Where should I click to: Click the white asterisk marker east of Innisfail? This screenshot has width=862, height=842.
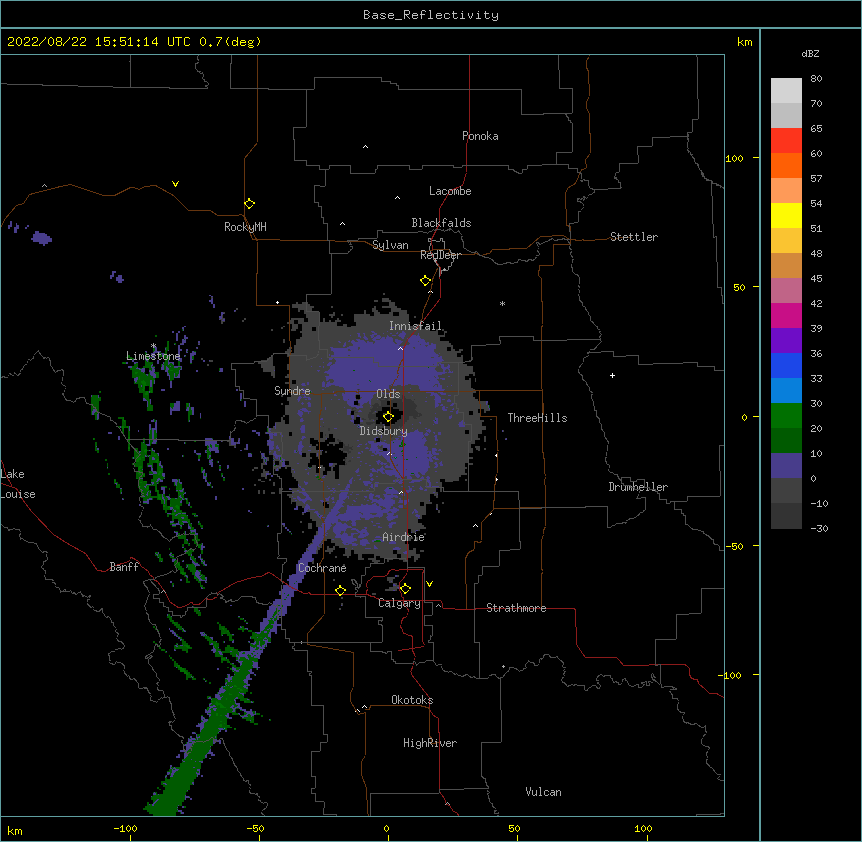(502, 304)
